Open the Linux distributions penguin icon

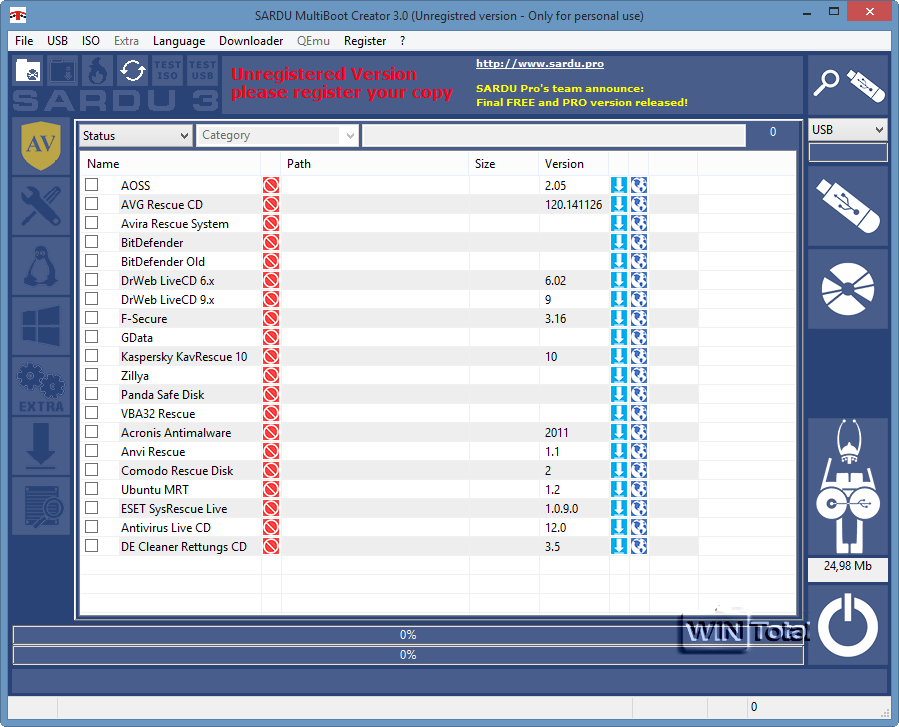point(40,266)
